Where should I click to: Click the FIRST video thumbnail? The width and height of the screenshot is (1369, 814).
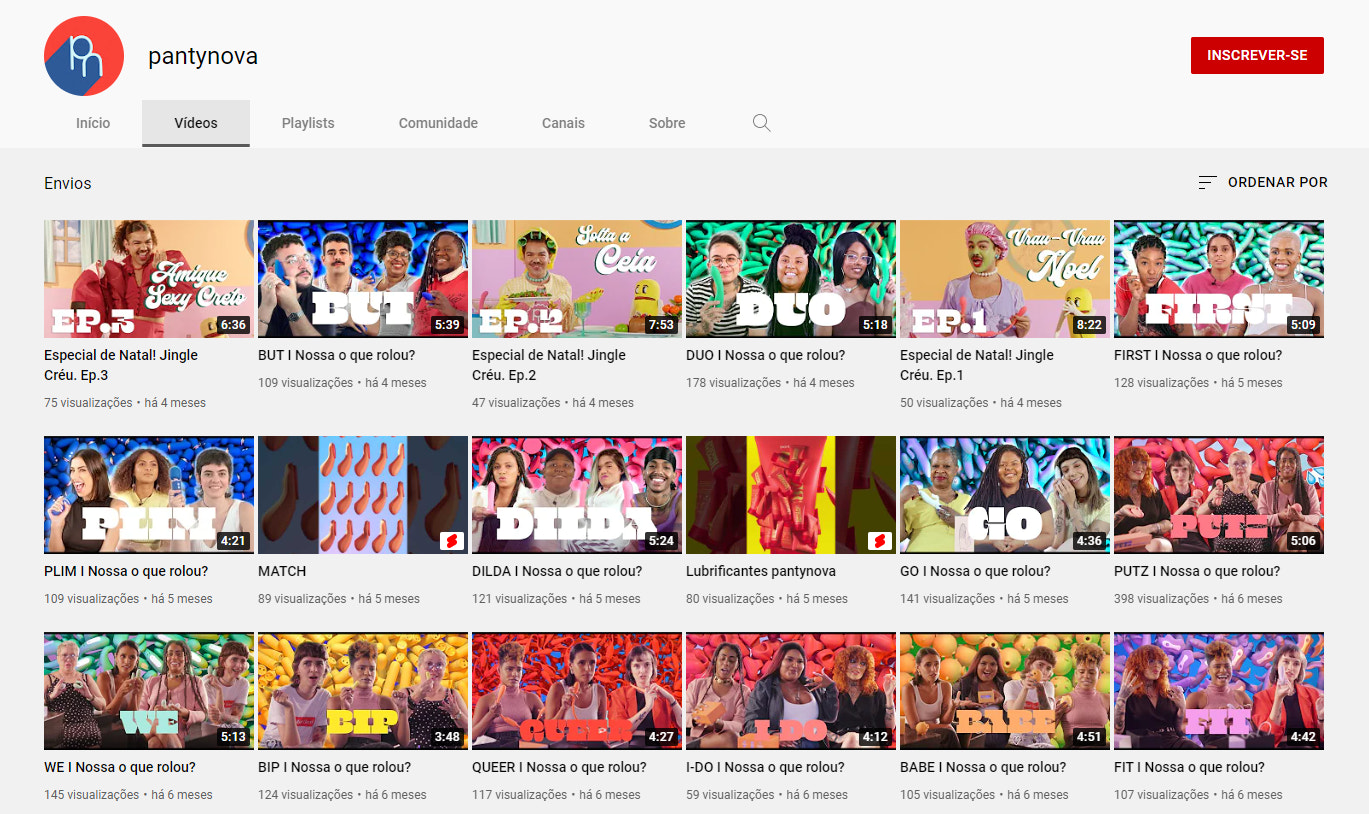[1218, 278]
